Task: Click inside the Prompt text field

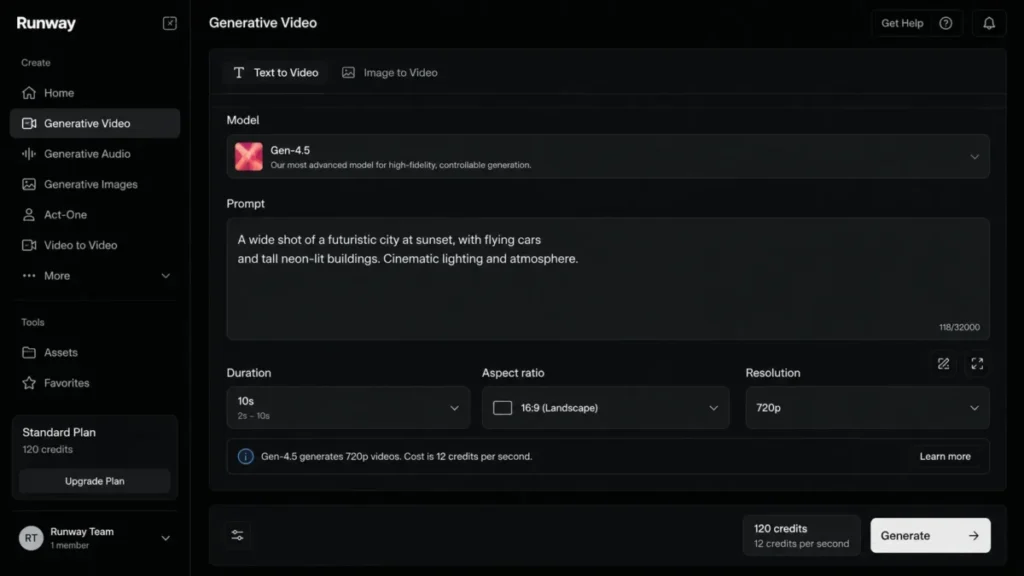Action: [608, 279]
